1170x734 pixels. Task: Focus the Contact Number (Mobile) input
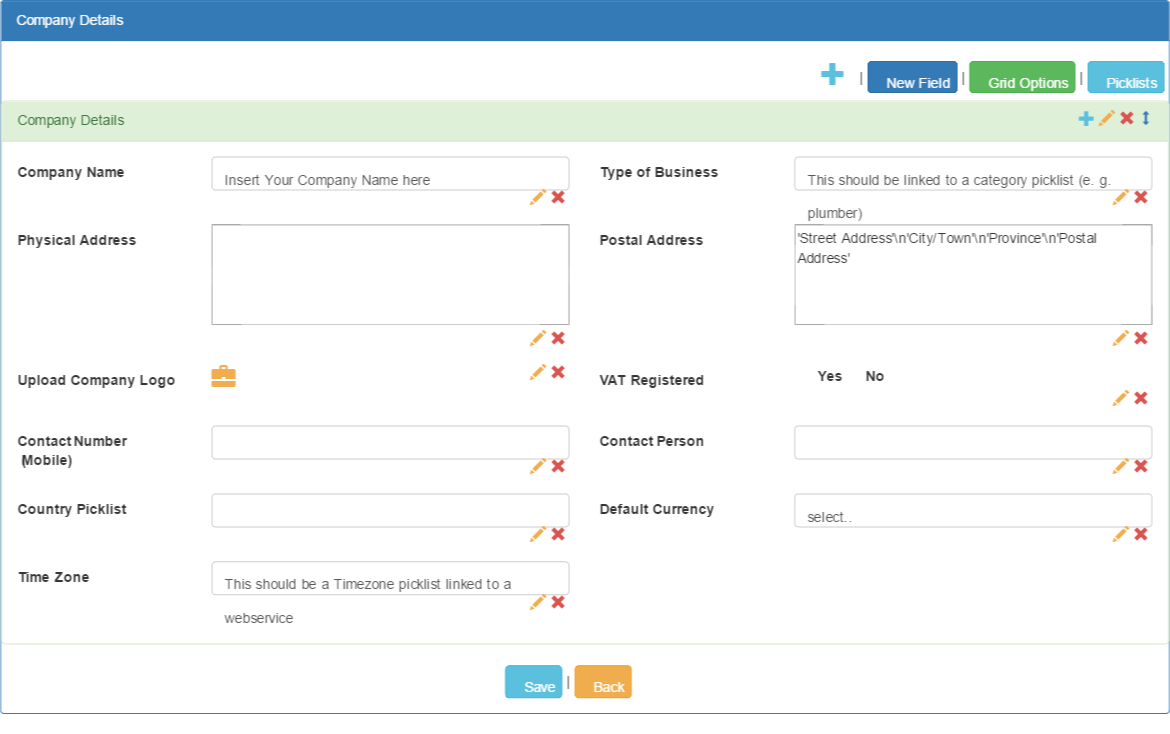390,442
